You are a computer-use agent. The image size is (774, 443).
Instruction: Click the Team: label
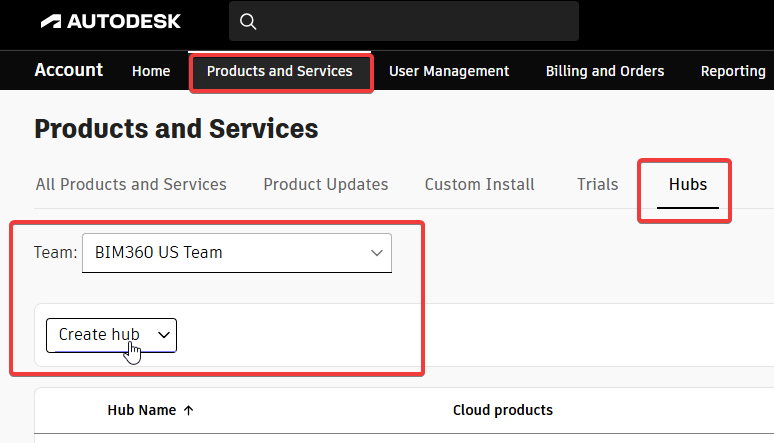55,252
